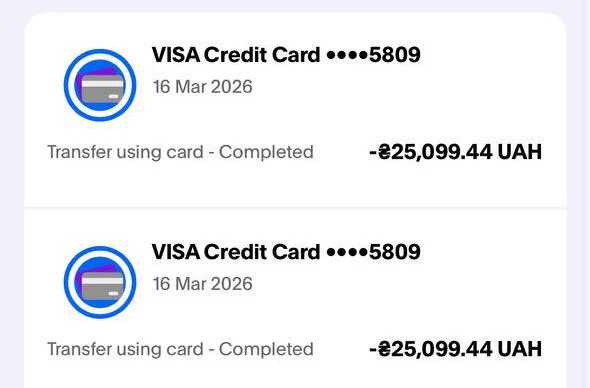This screenshot has height=388, width=590.
Task: View the bottom -₴25,099.44 UAH amount
Action: pos(456,349)
